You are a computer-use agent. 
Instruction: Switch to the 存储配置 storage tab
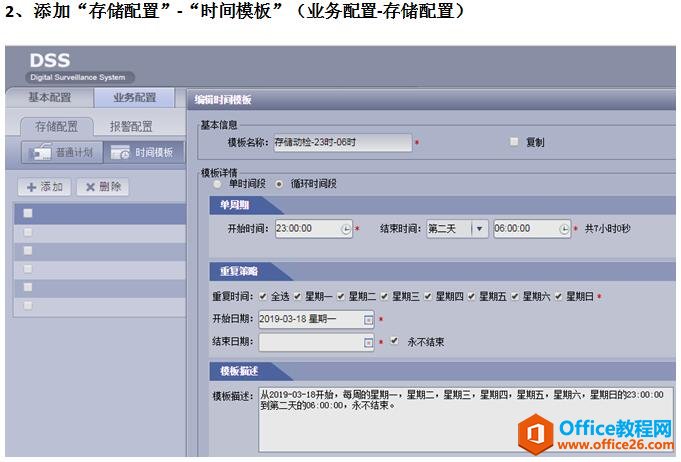pos(57,127)
